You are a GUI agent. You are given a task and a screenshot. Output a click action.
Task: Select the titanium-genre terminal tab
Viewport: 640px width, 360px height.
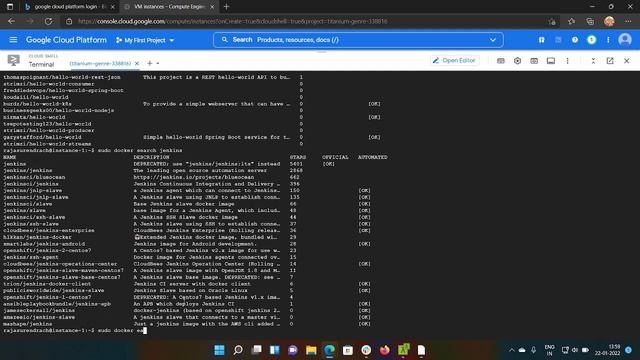click(100, 63)
